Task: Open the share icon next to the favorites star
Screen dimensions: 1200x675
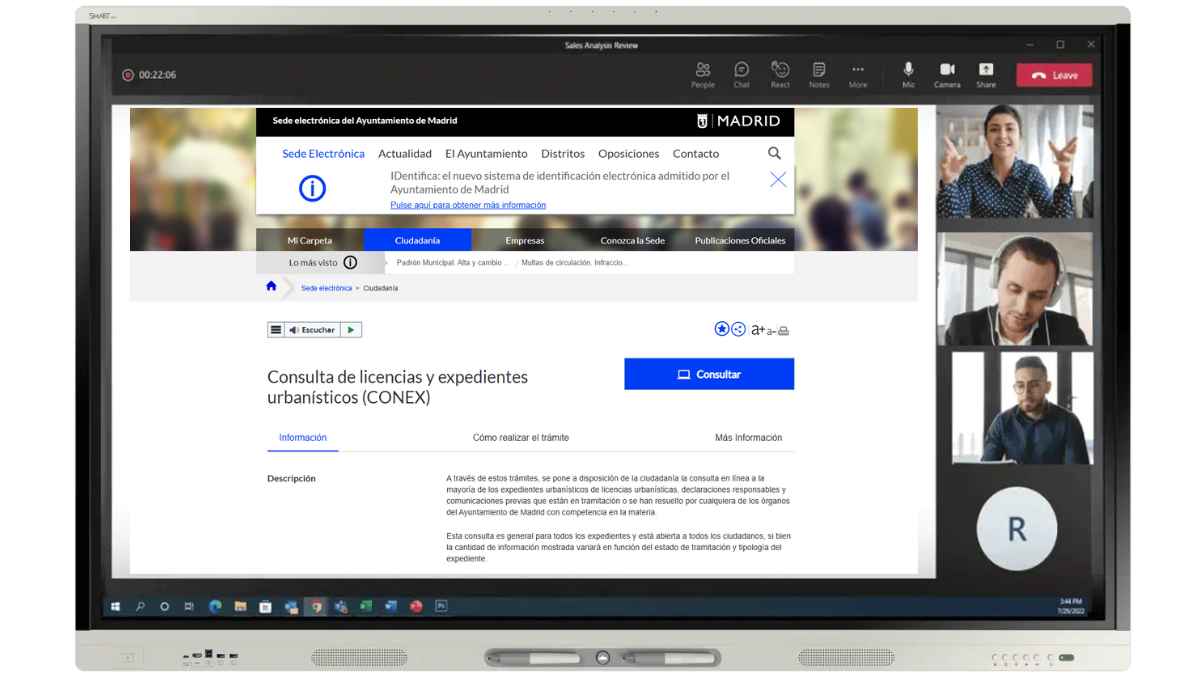Action: (x=738, y=329)
